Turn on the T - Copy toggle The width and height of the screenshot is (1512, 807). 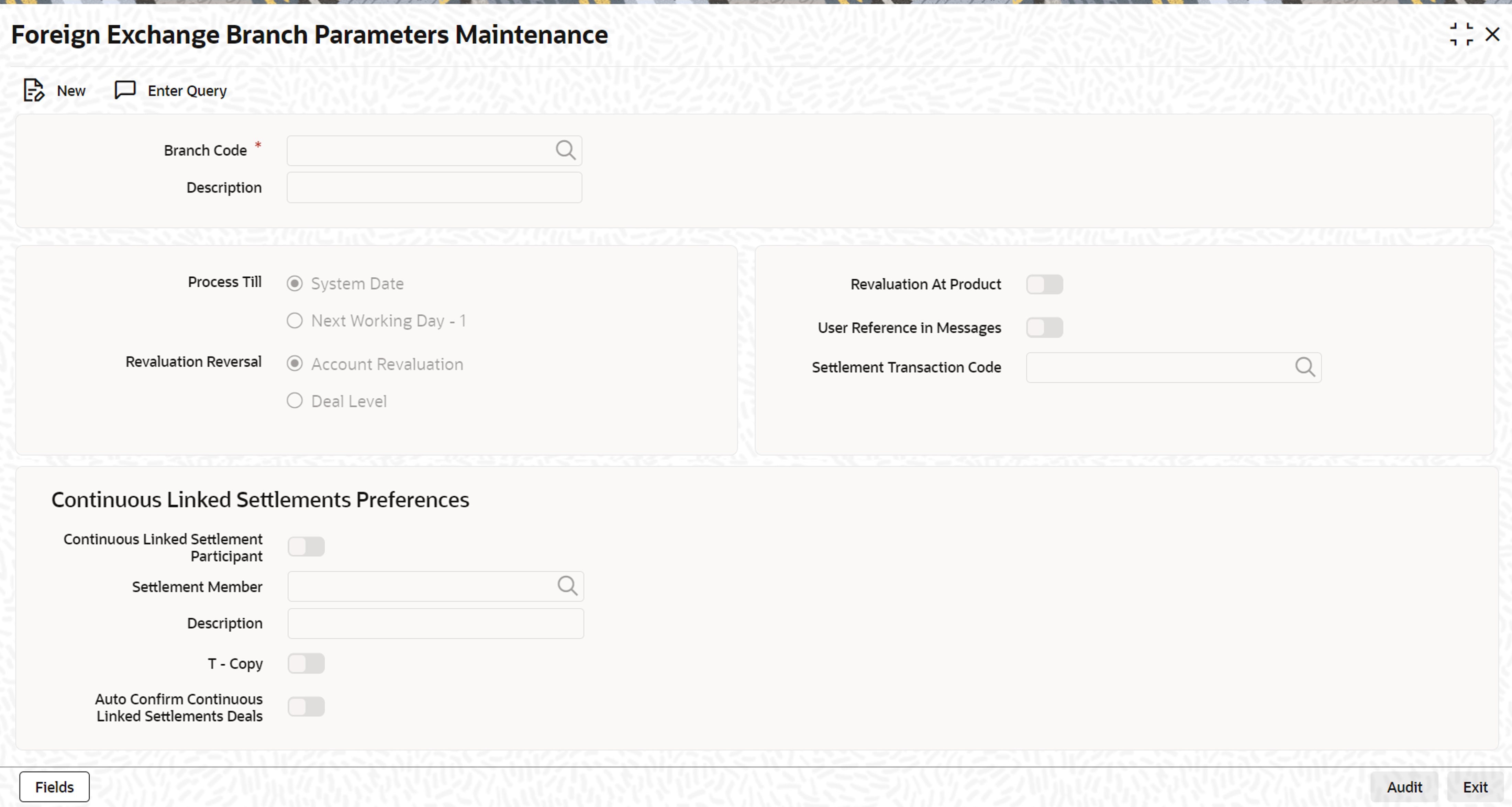(307, 663)
